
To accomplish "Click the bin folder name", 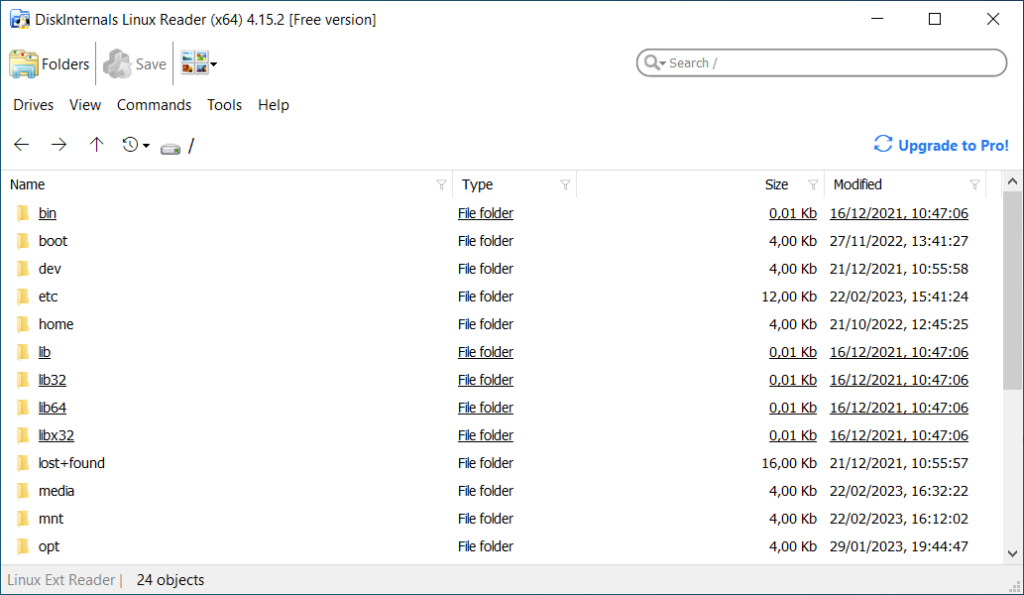I will coord(47,213).
